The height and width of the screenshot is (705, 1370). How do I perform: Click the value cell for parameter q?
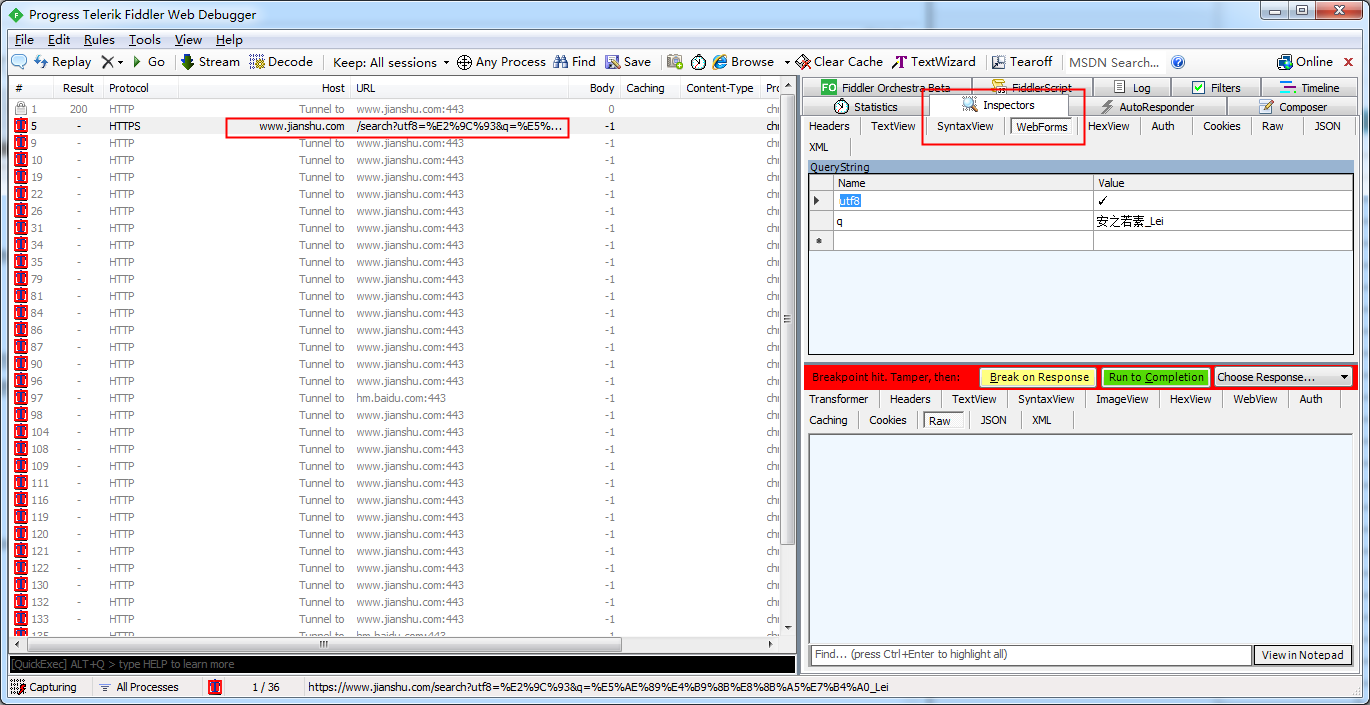click(x=1223, y=221)
